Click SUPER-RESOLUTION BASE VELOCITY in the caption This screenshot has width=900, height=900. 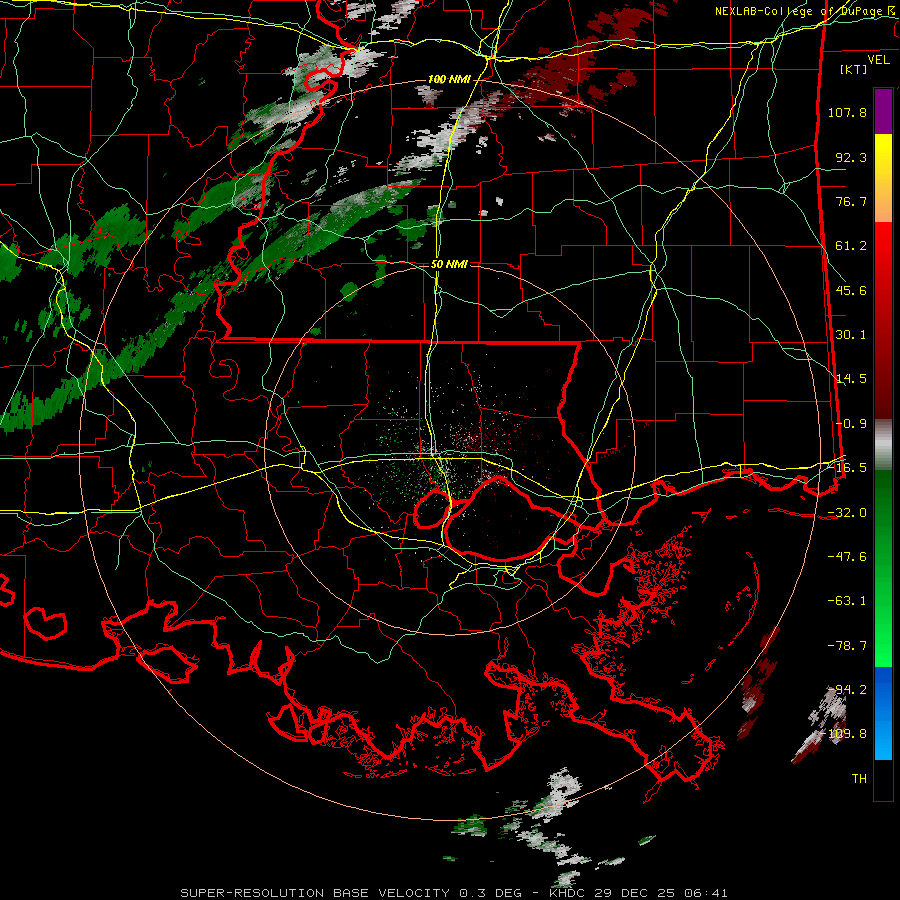315,893
